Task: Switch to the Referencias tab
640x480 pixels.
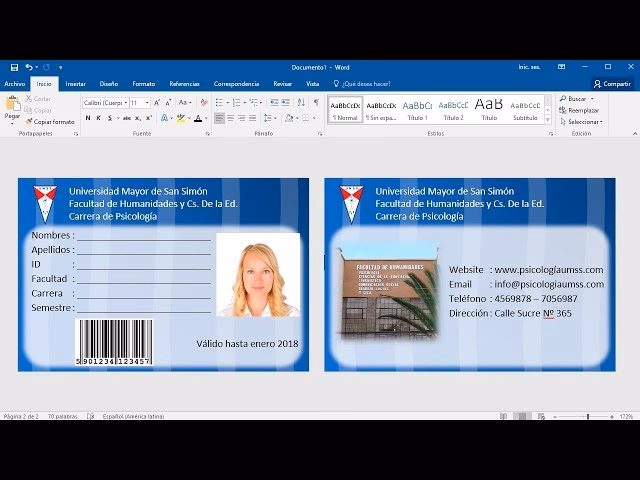Action: [x=184, y=84]
